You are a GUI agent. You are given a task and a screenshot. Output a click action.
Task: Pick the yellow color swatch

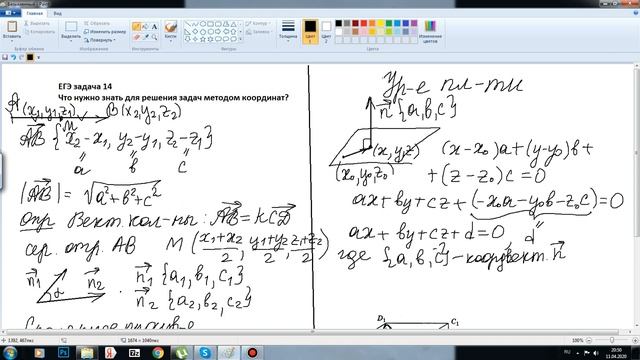pos(380,23)
